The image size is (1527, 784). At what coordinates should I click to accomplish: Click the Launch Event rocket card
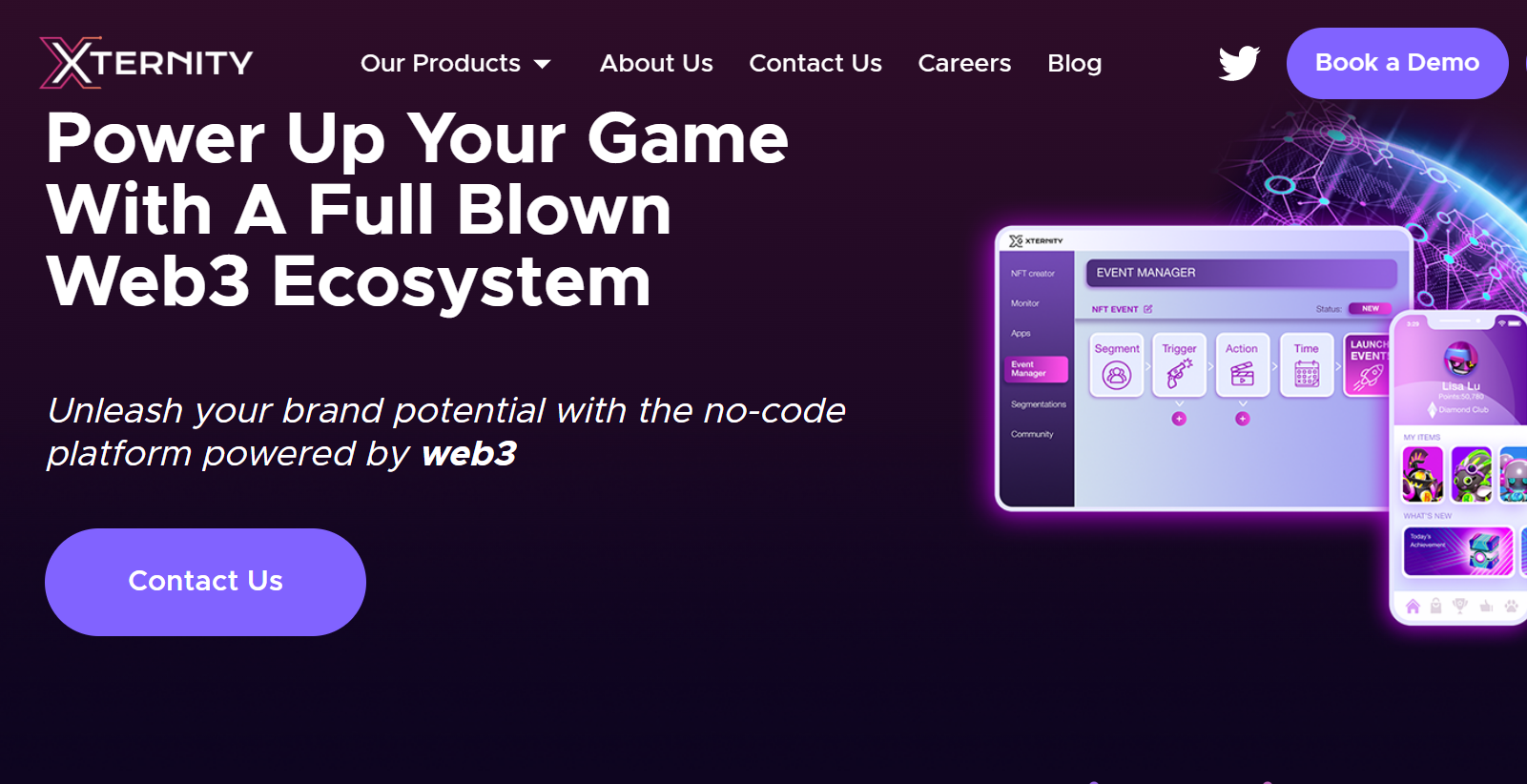(1367, 364)
